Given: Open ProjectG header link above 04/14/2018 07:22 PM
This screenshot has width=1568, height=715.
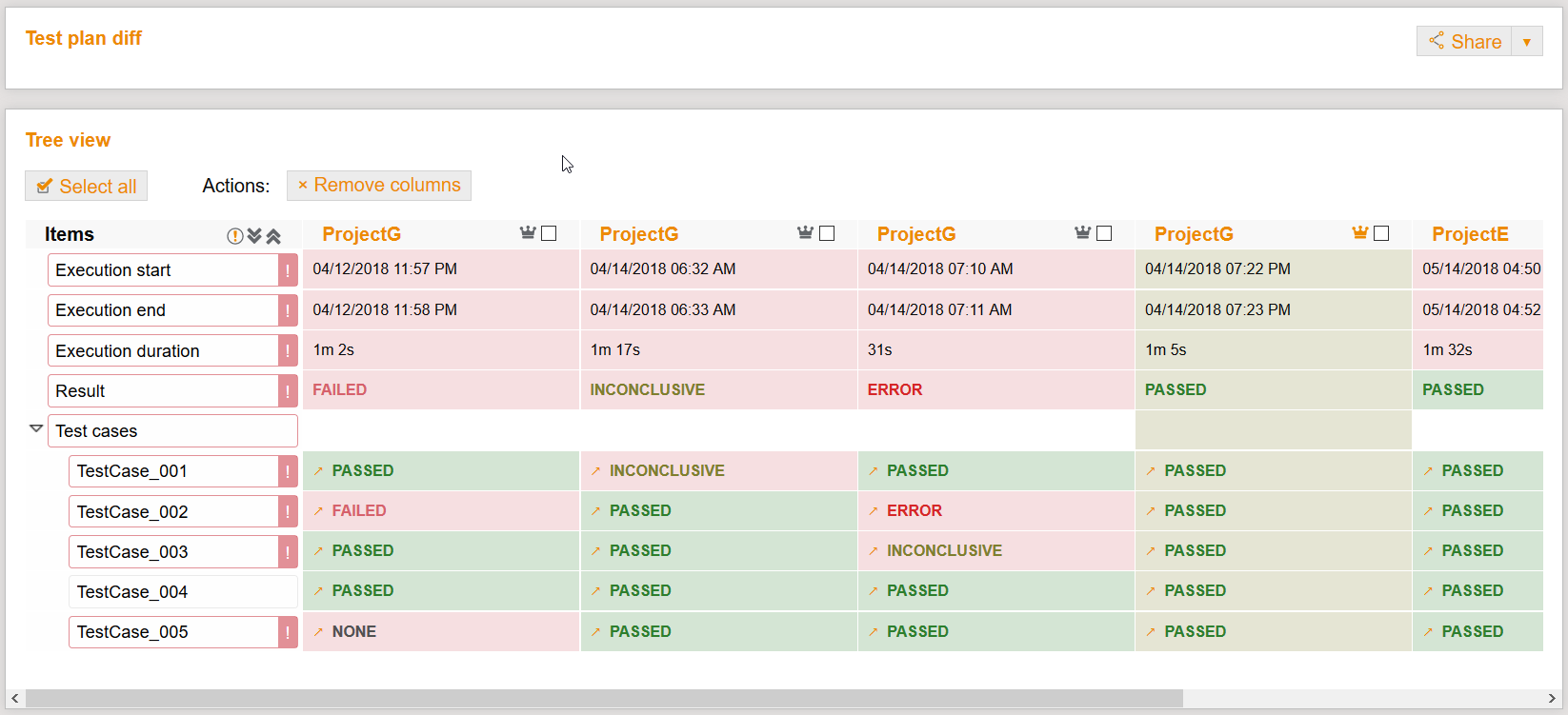Looking at the screenshot, I should (1194, 234).
